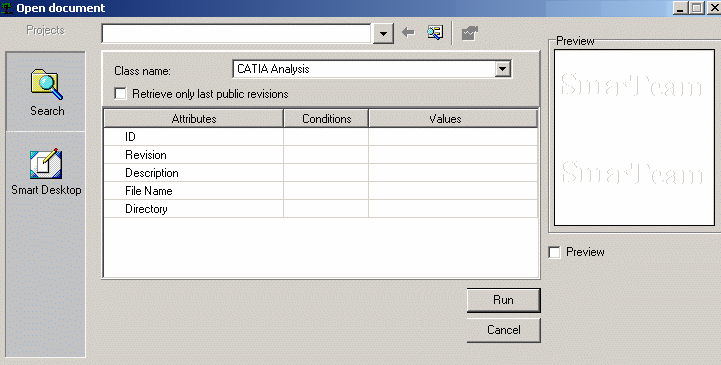Click the search options toolbar icon

pyautogui.click(x=435, y=32)
